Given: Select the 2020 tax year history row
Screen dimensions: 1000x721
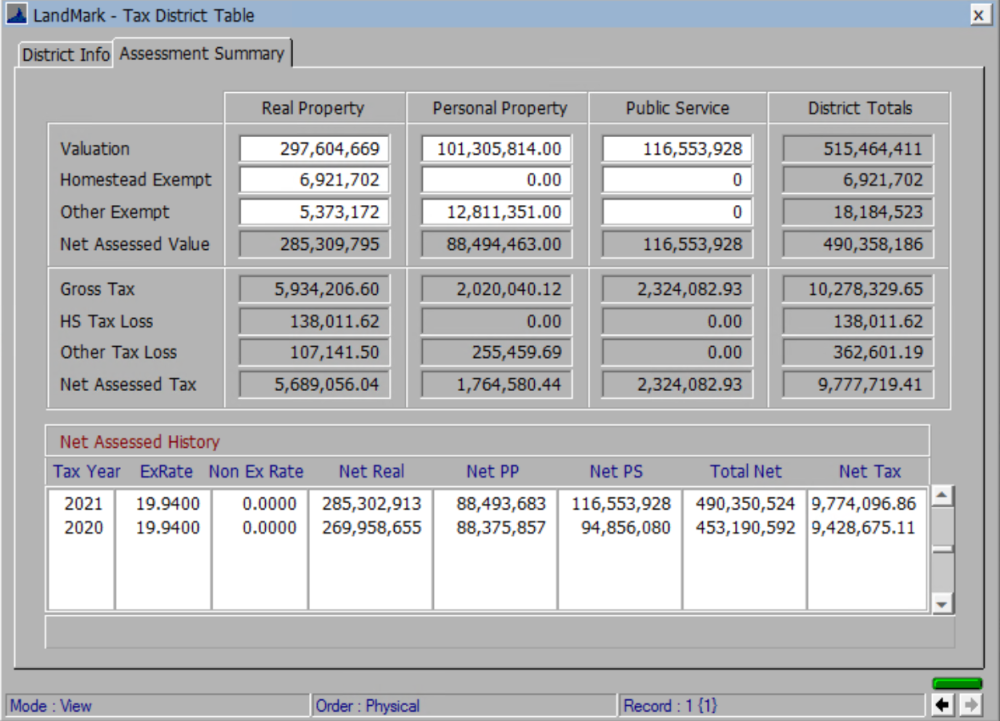Looking at the screenshot, I should pyautogui.click(x=488, y=528).
